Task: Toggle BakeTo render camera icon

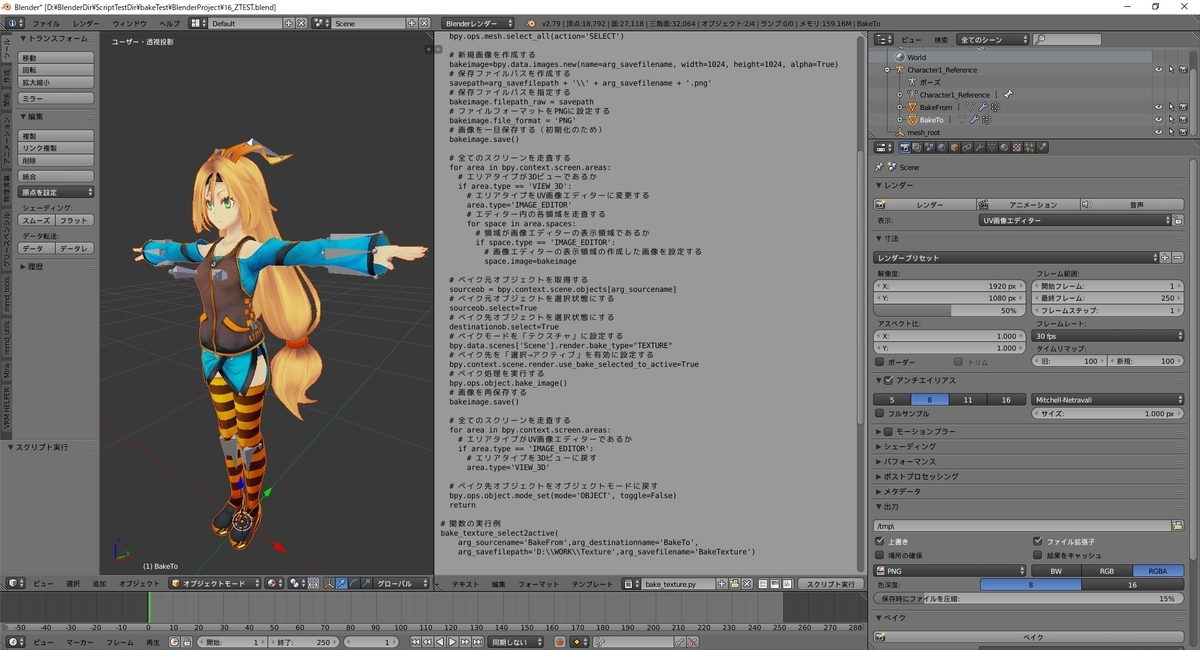Action: [x=1183, y=119]
